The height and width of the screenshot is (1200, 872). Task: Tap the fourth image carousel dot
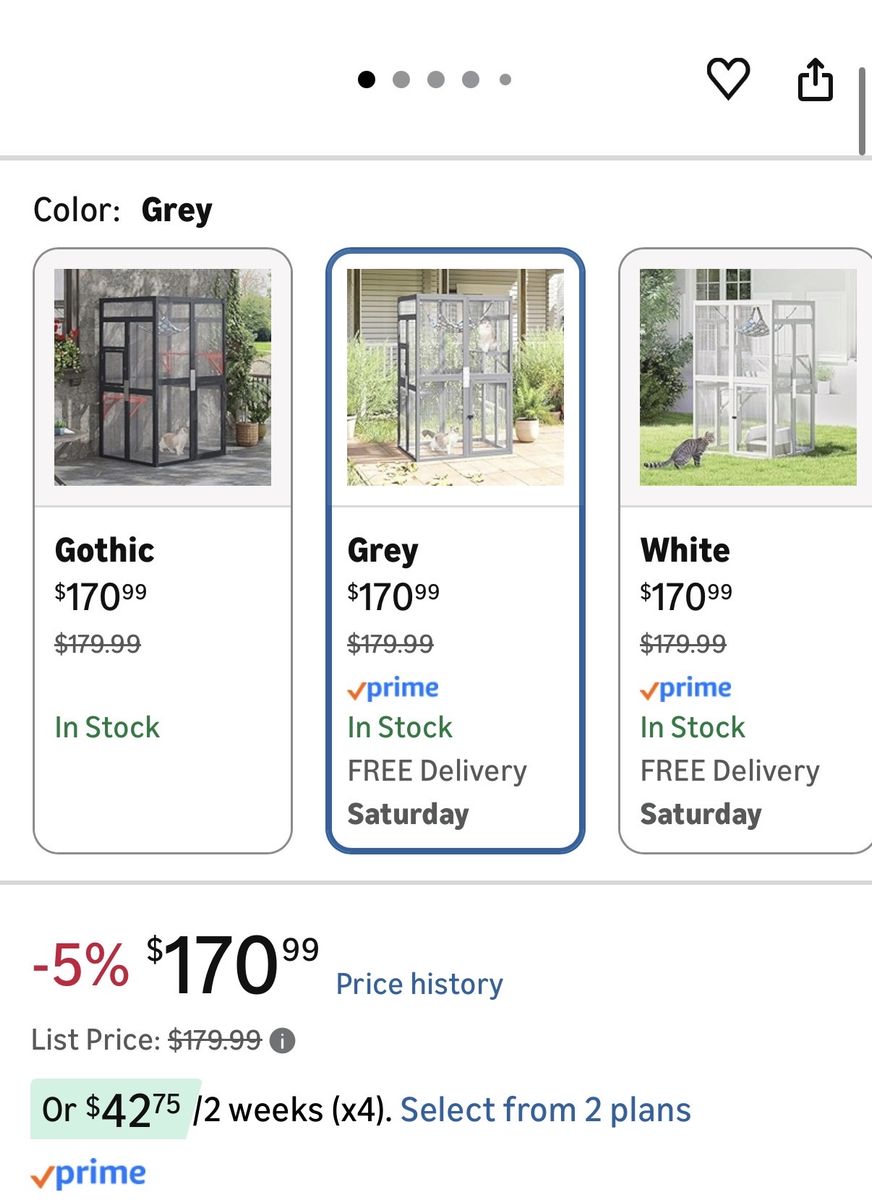point(470,79)
